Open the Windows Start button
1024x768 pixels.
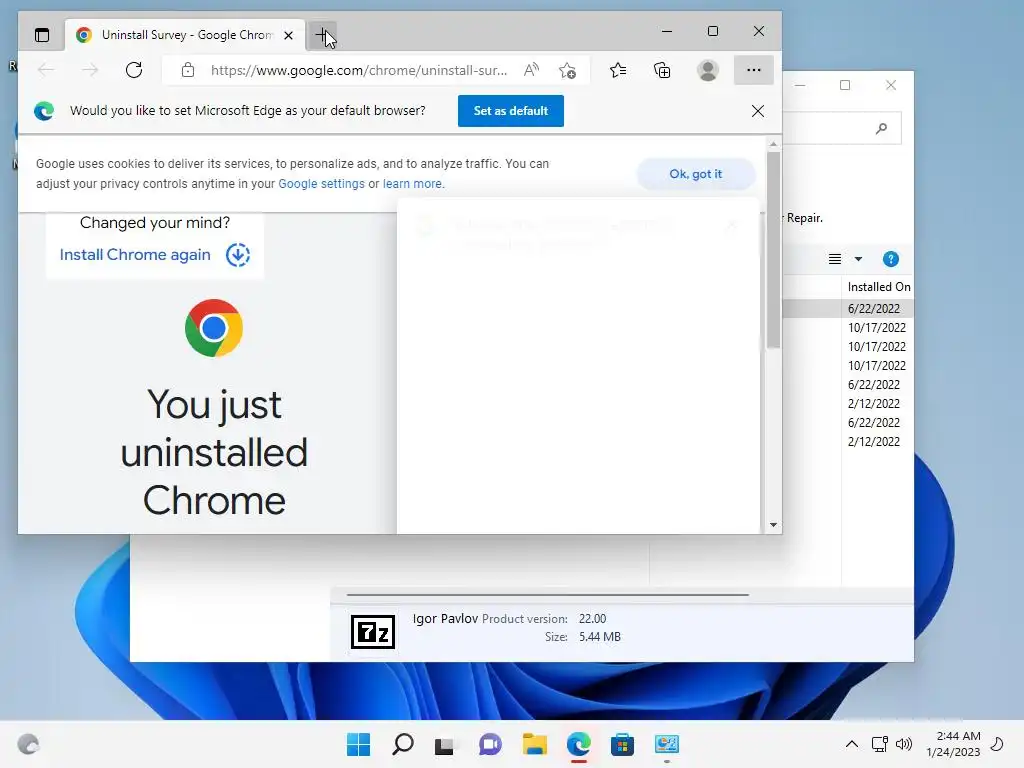click(x=359, y=744)
